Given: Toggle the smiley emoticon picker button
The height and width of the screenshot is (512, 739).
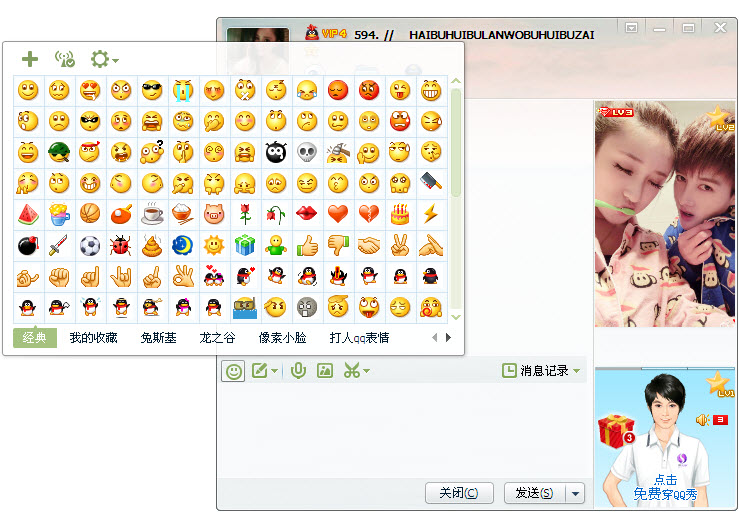Looking at the screenshot, I should (233, 371).
